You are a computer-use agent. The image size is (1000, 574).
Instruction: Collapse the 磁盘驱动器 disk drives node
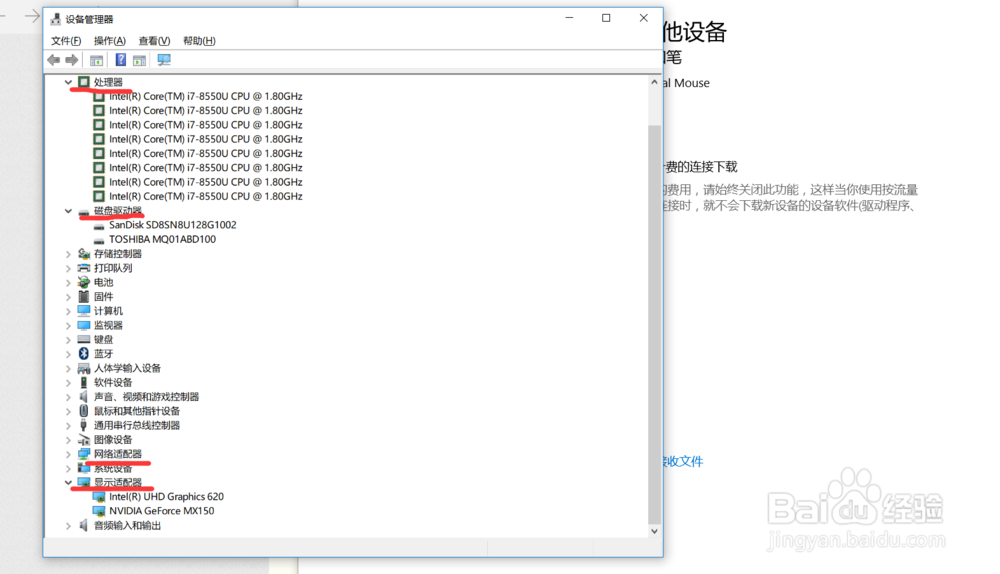68,210
